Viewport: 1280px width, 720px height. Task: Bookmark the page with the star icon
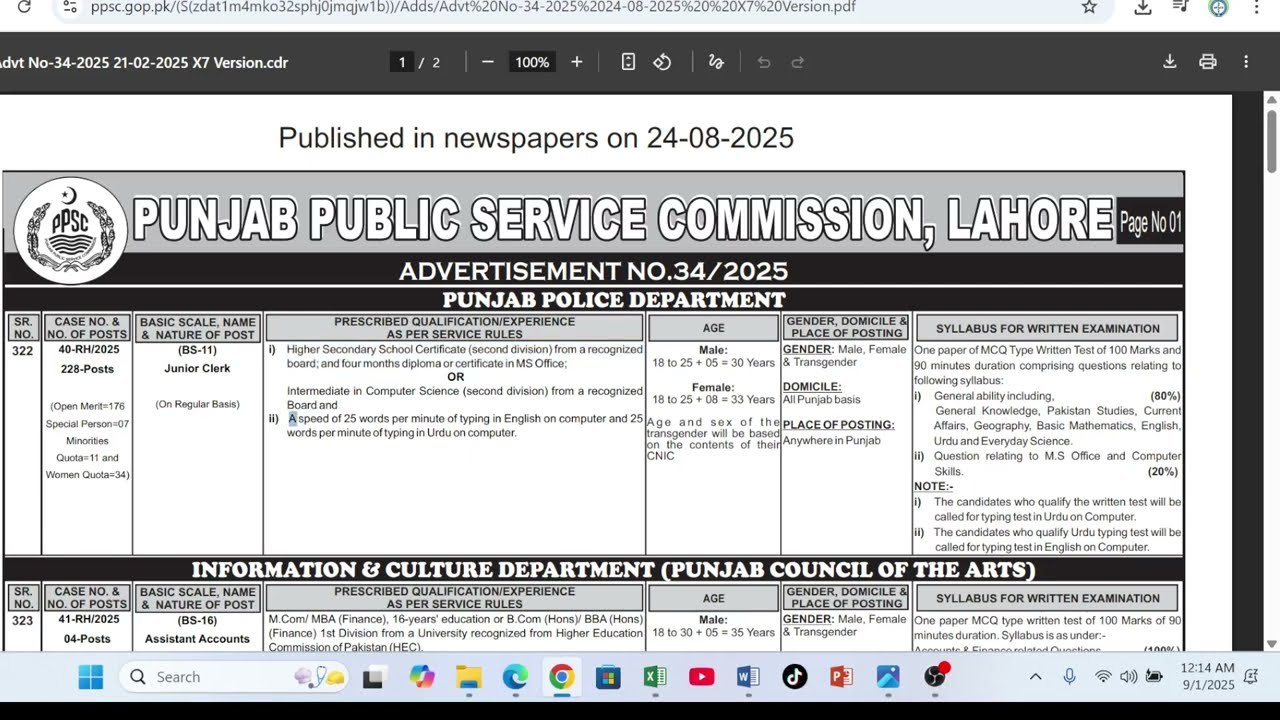pyautogui.click(x=1087, y=7)
